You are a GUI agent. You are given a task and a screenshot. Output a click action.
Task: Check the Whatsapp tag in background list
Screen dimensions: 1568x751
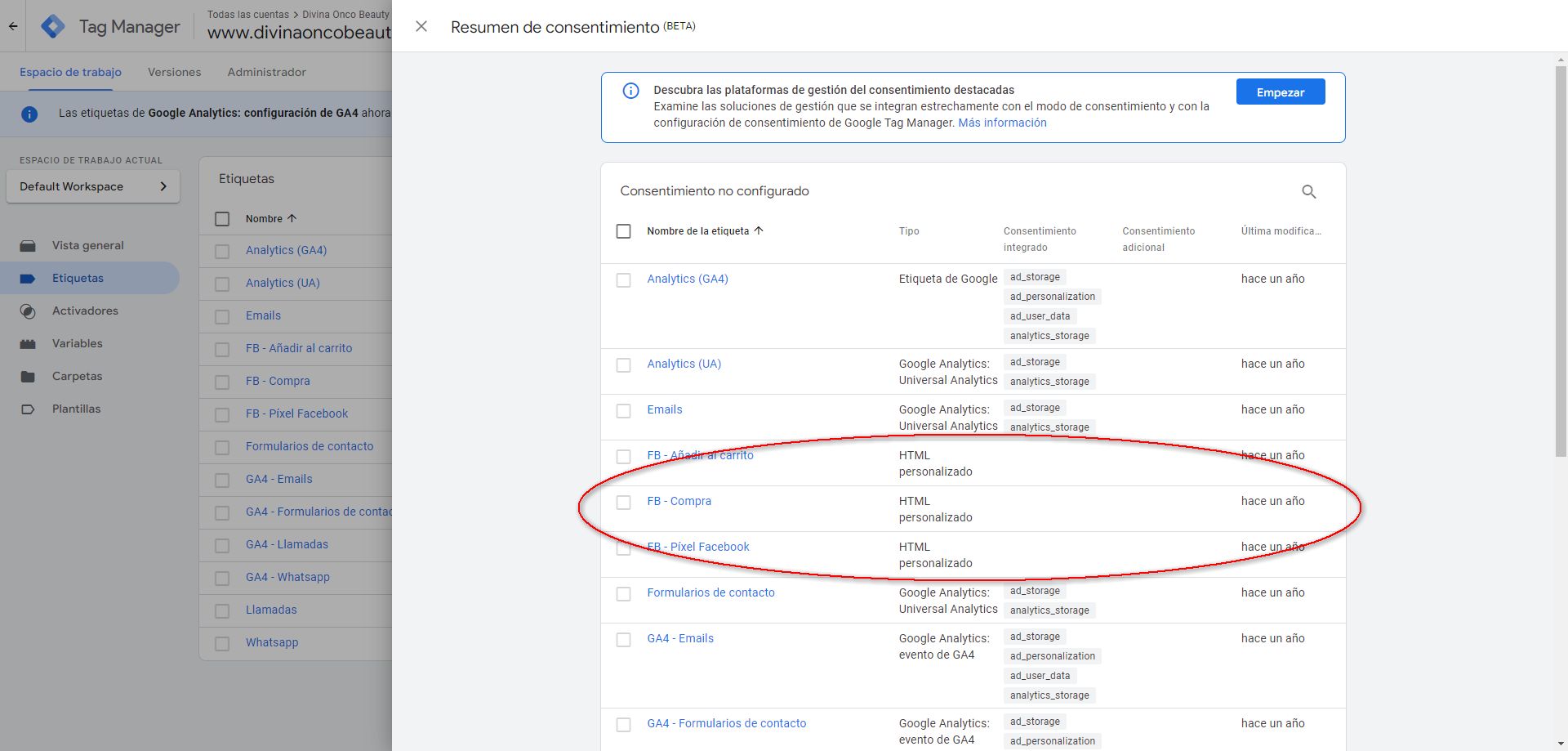[222, 644]
